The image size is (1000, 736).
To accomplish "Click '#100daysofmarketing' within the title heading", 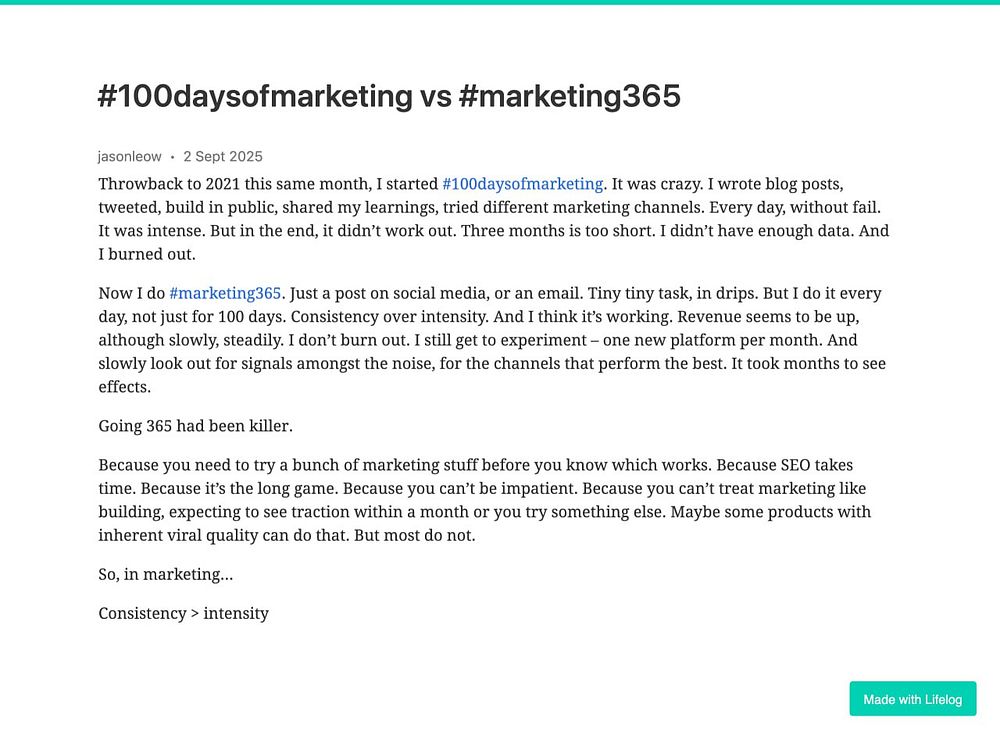I will pyautogui.click(x=255, y=96).
